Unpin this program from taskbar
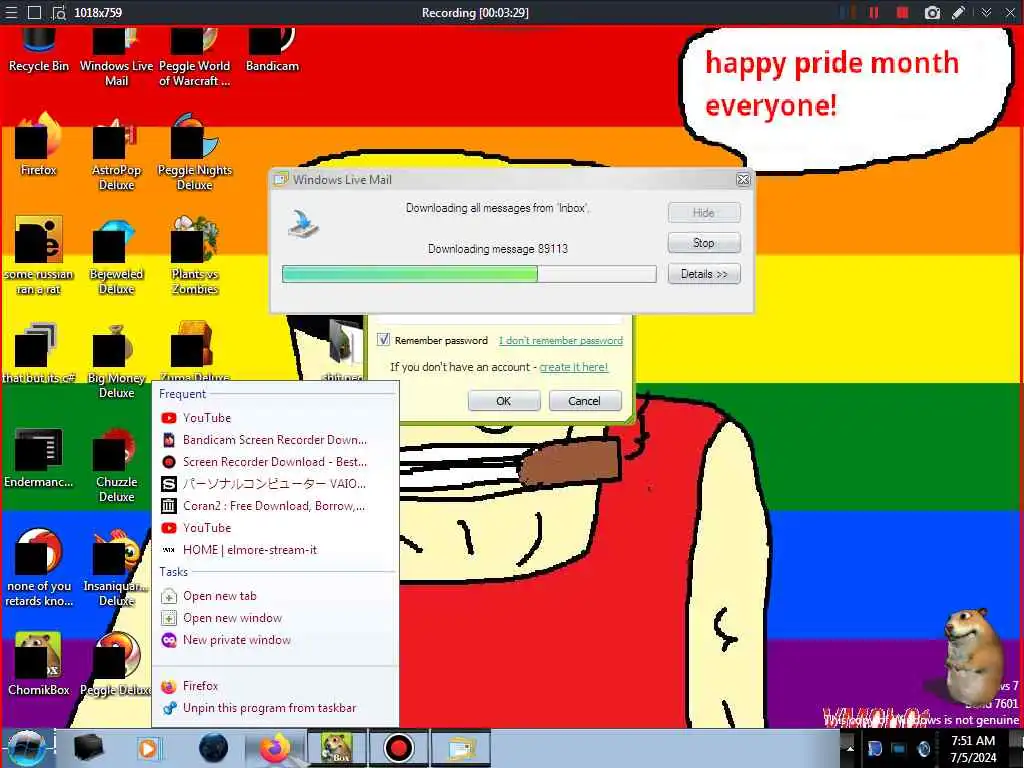Viewport: 1024px width, 768px height. pos(275,708)
